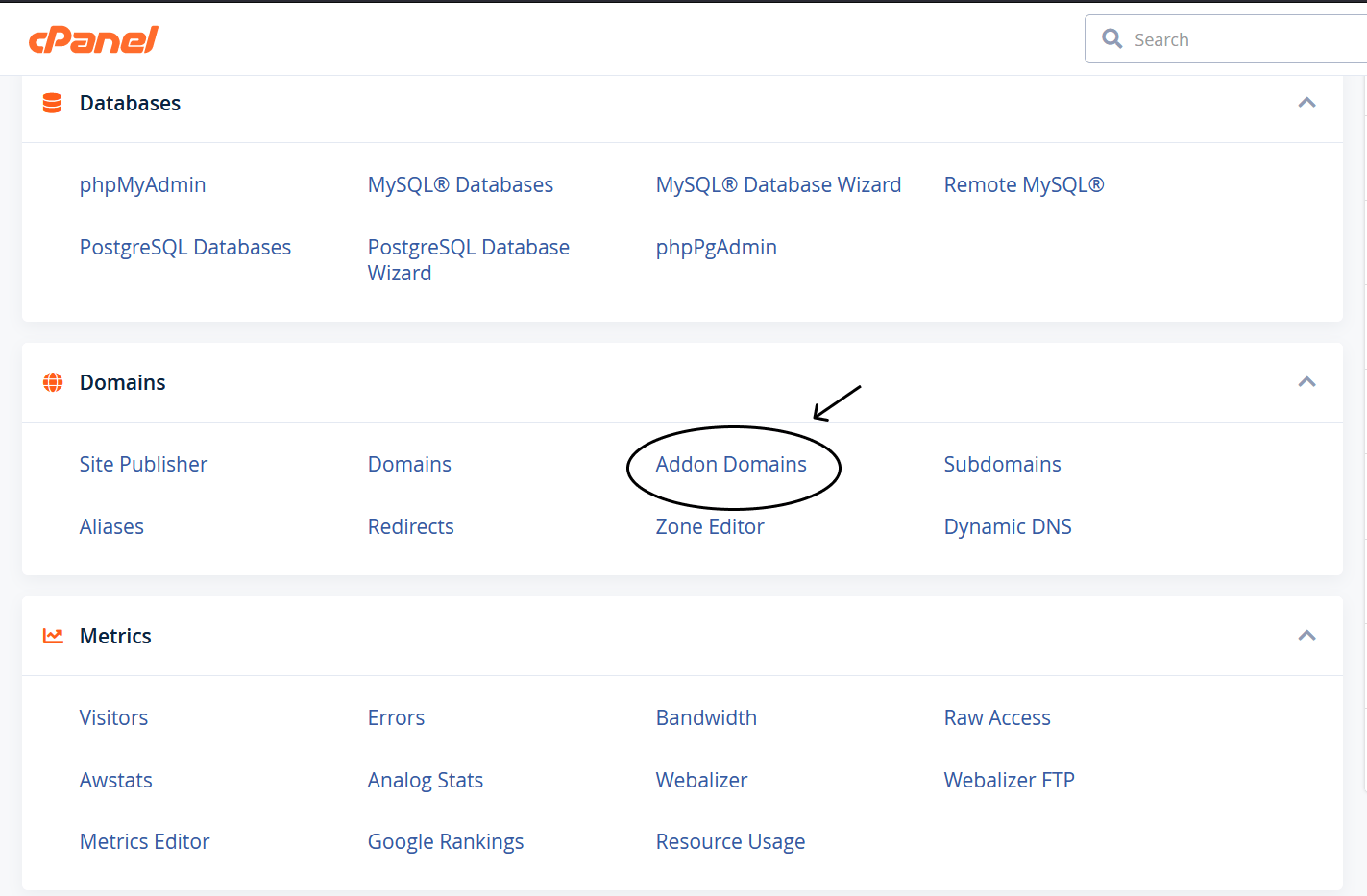
Task: Open Visitors metrics
Action: point(113,717)
